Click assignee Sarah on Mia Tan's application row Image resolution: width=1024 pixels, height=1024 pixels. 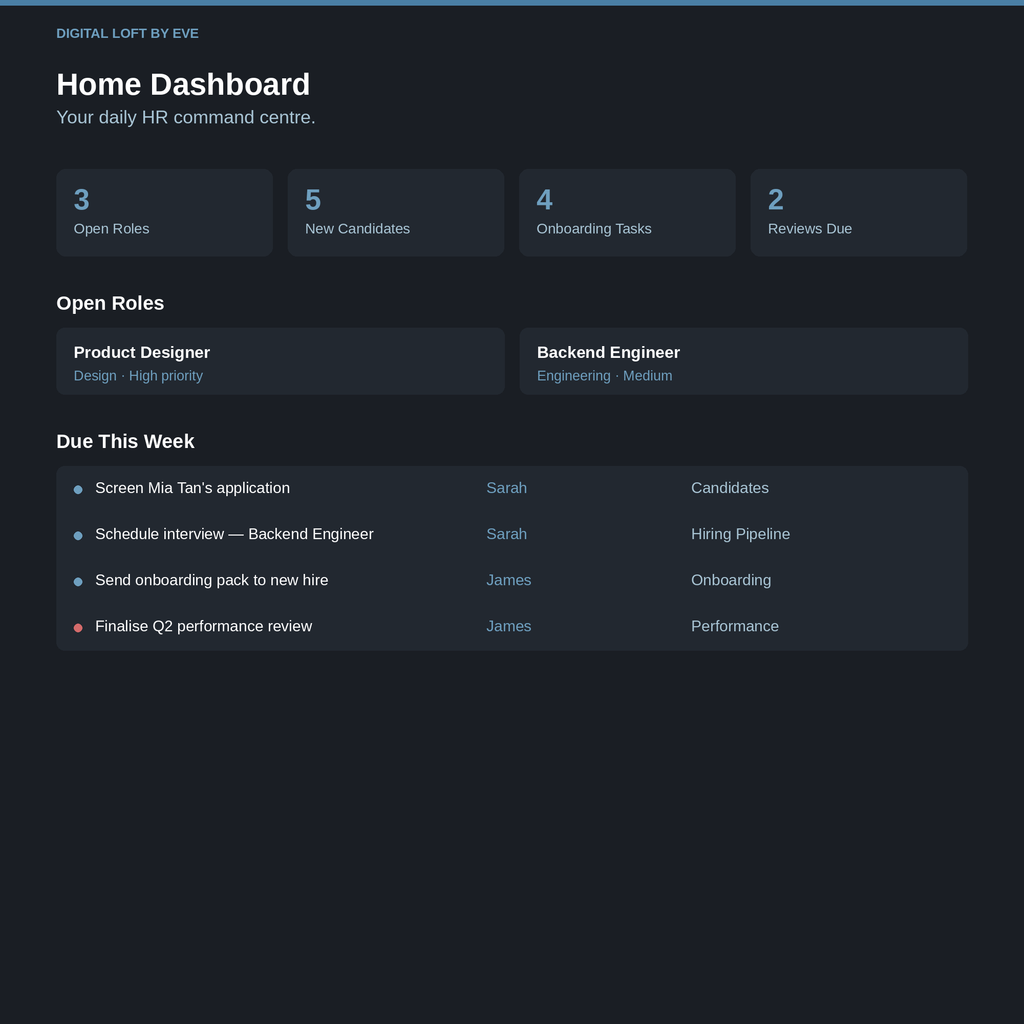pyautogui.click(x=507, y=488)
